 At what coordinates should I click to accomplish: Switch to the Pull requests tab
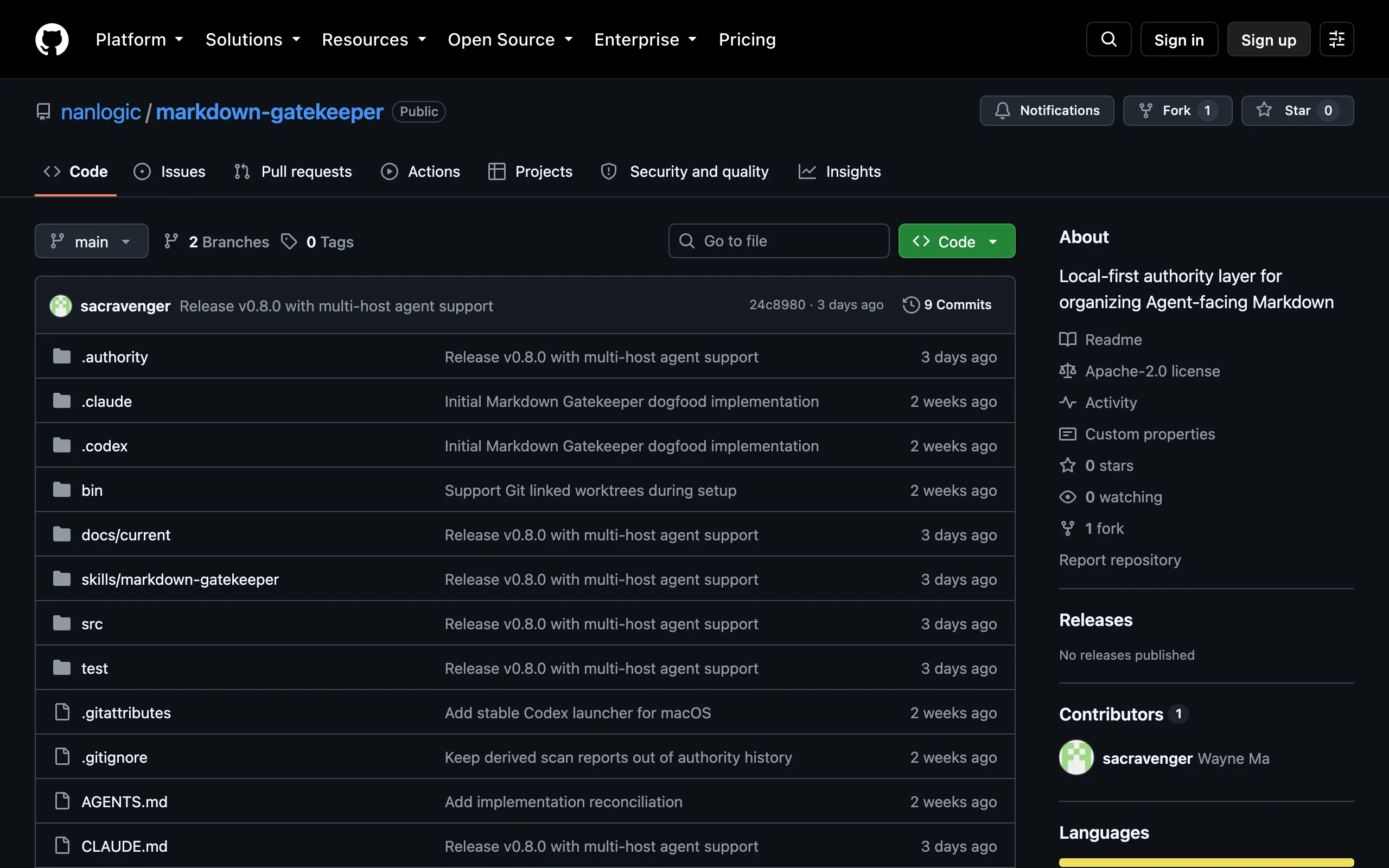[293, 171]
